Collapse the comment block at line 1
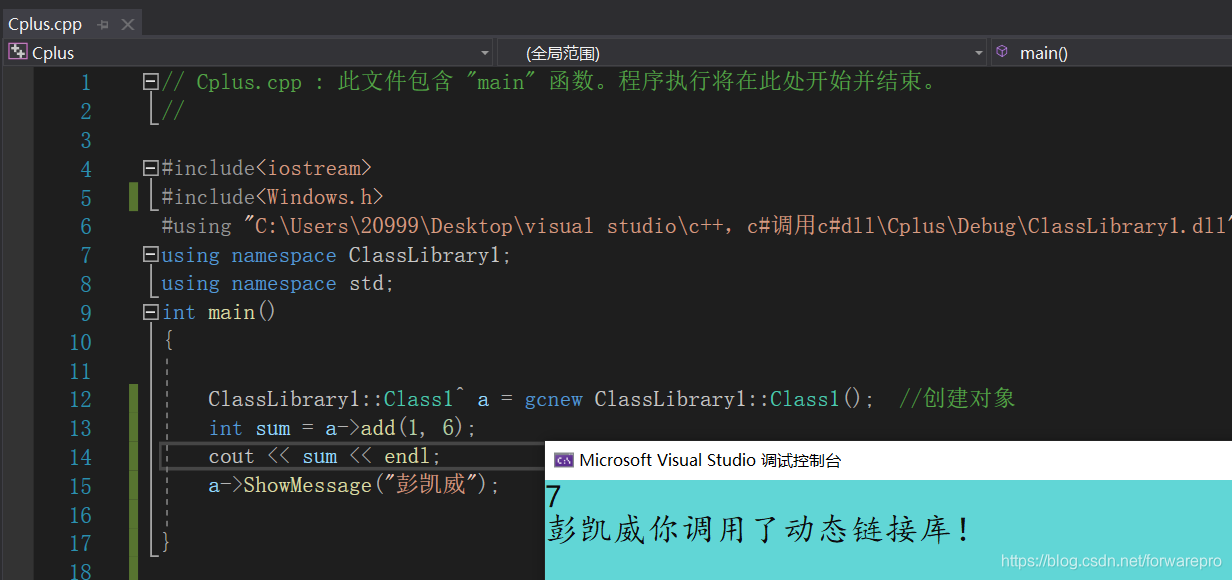The width and height of the screenshot is (1232, 580). pos(151,81)
